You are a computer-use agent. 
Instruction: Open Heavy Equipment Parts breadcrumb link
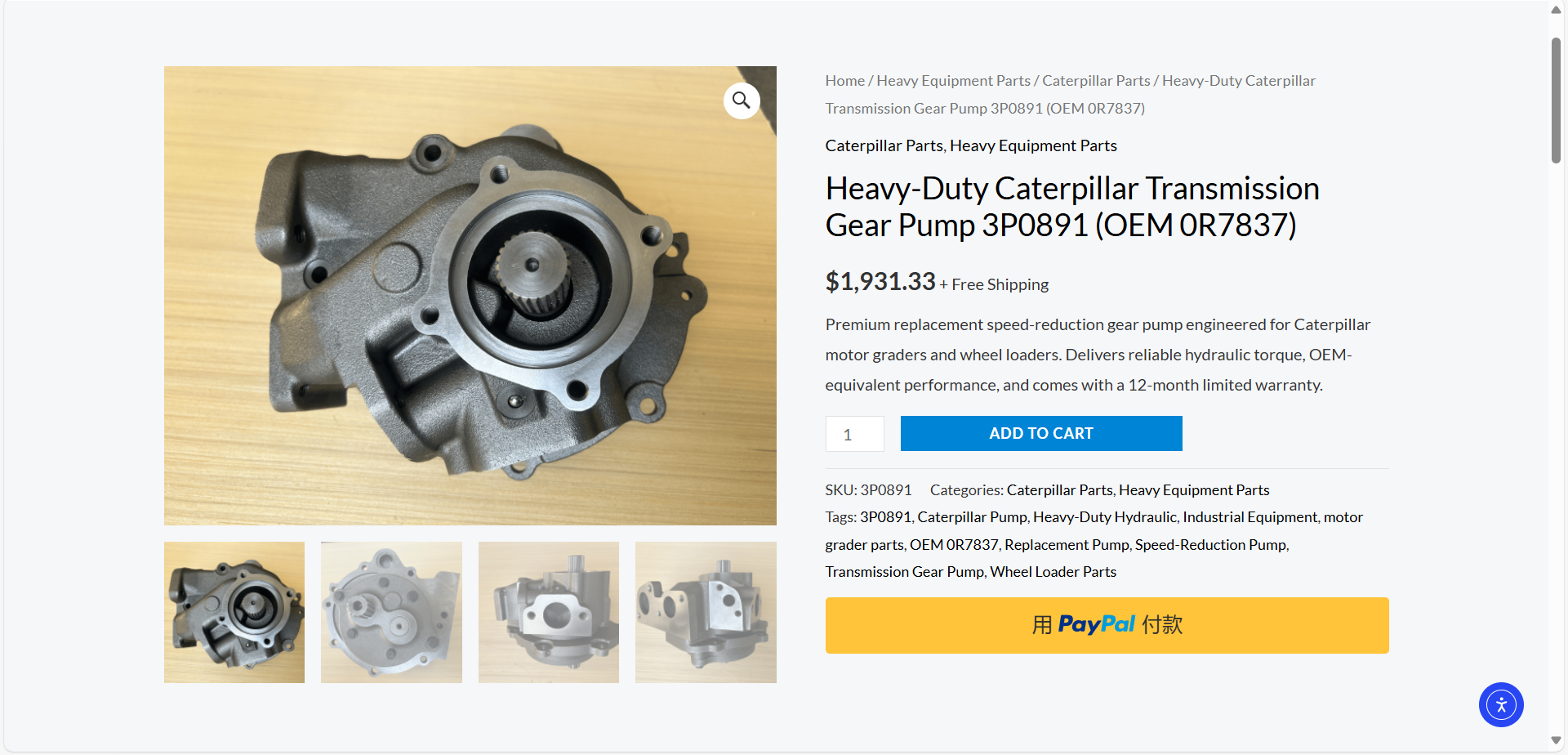[x=953, y=81]
